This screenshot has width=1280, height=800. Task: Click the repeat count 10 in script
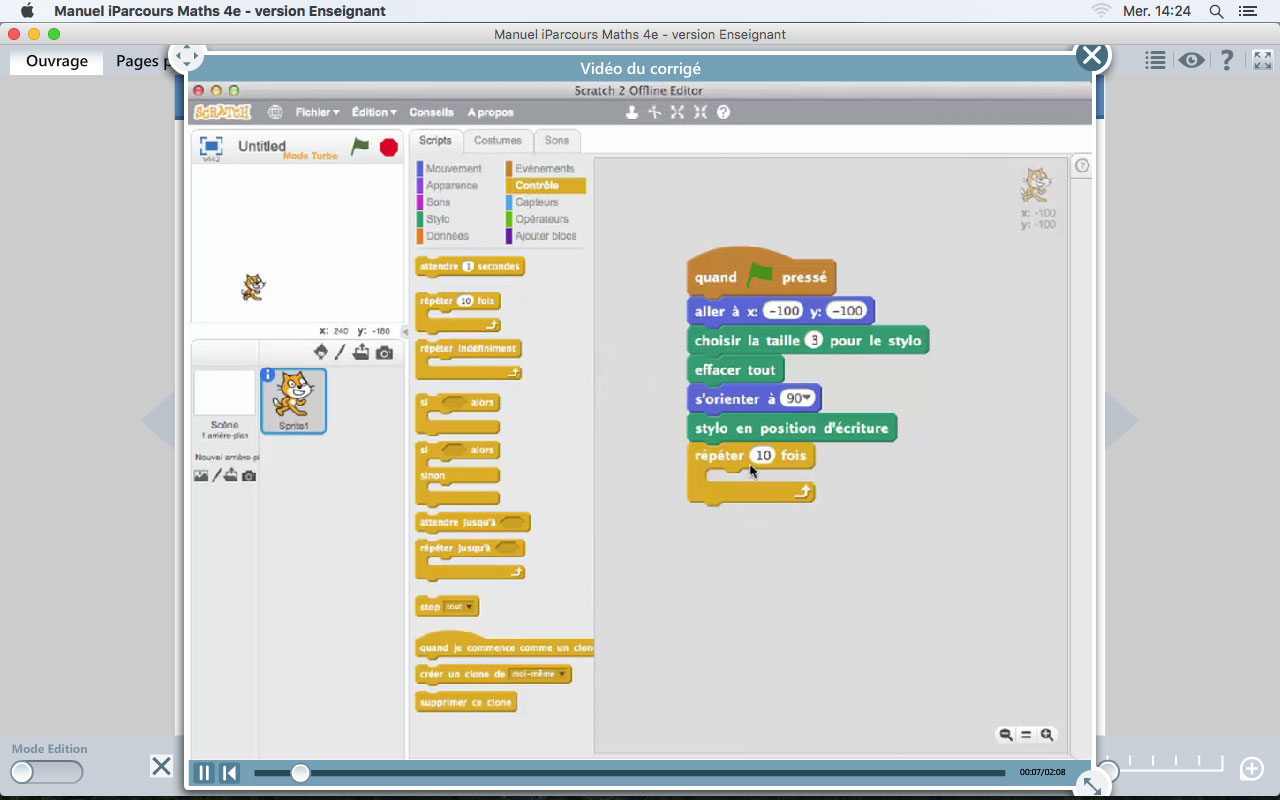tap(763, 455)
